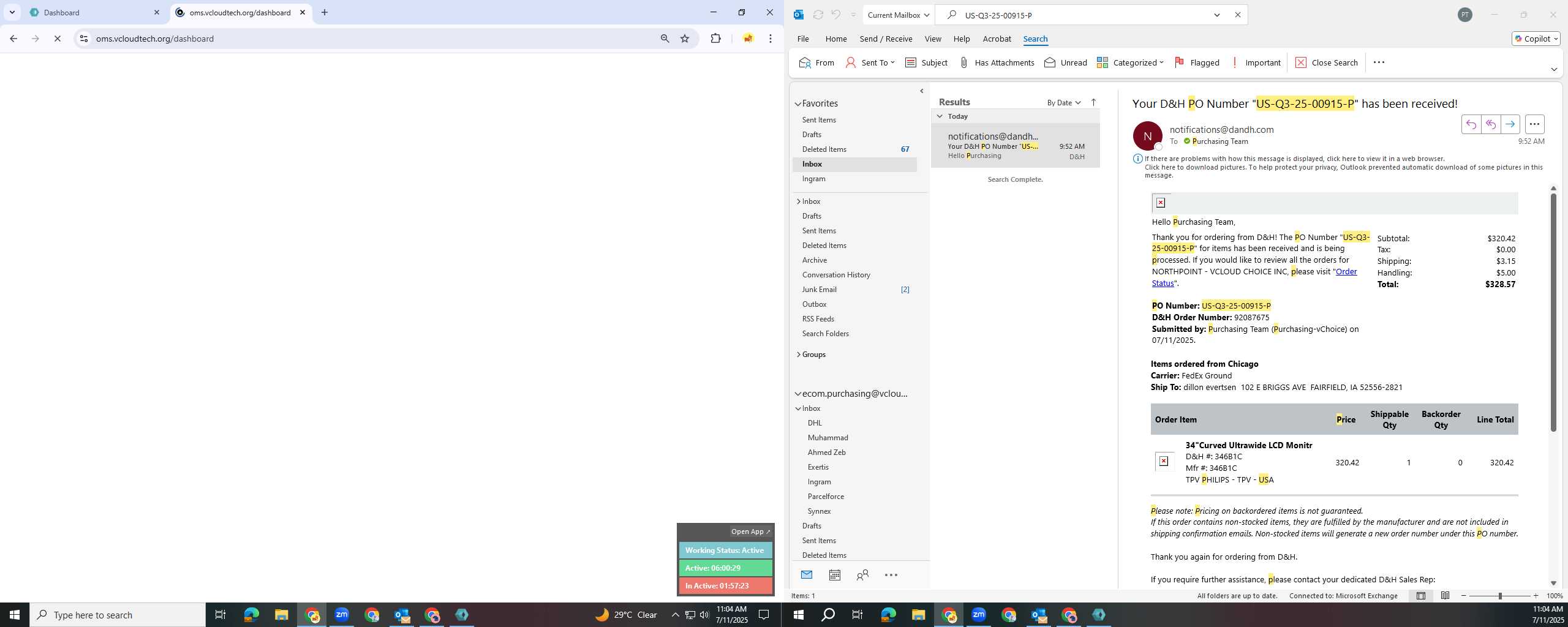Image resolution: width=1568 pixels, height=627 pixels.
Task: Click the Chrome bookmark star icon
Action: 685,39
